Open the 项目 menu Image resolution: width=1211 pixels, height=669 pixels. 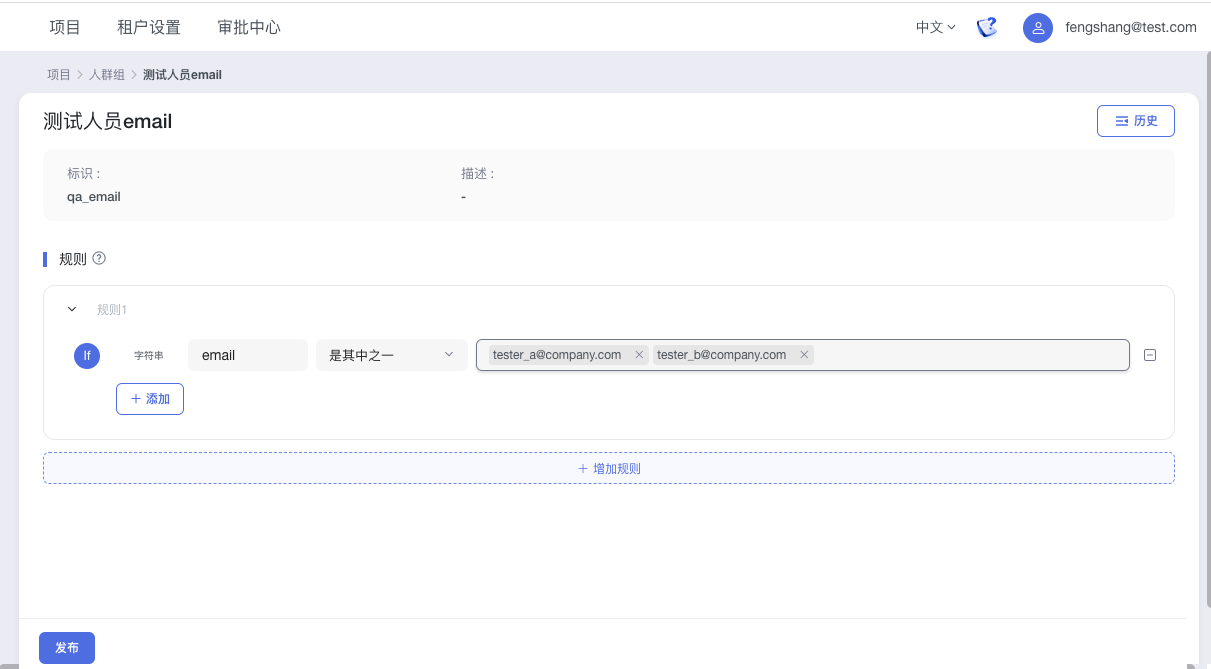[x=65, y=27]
